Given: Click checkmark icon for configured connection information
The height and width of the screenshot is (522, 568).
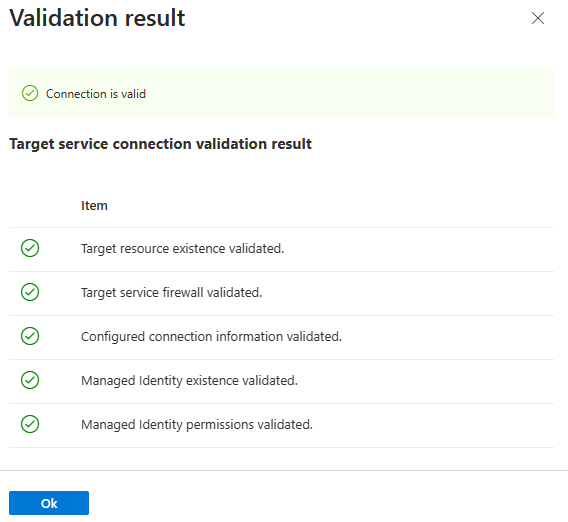Looking at the screenshot, I should (x=30, y=336).
